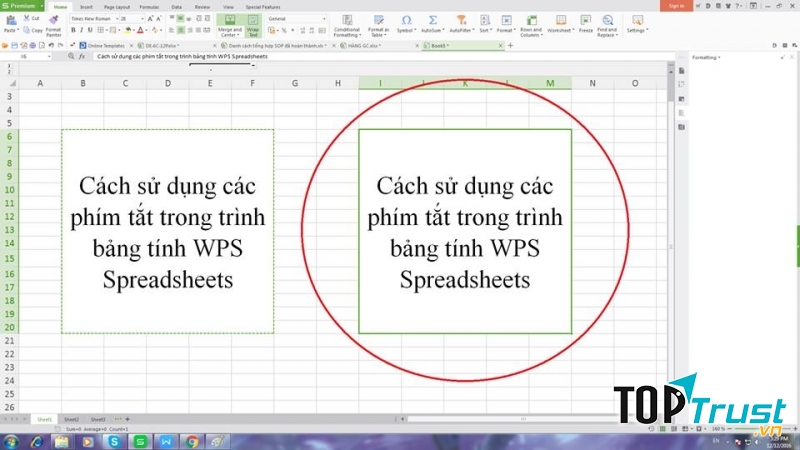Open the Formatting task pane dropdown
Screen dimensions: 800x450
click(706, 58)
